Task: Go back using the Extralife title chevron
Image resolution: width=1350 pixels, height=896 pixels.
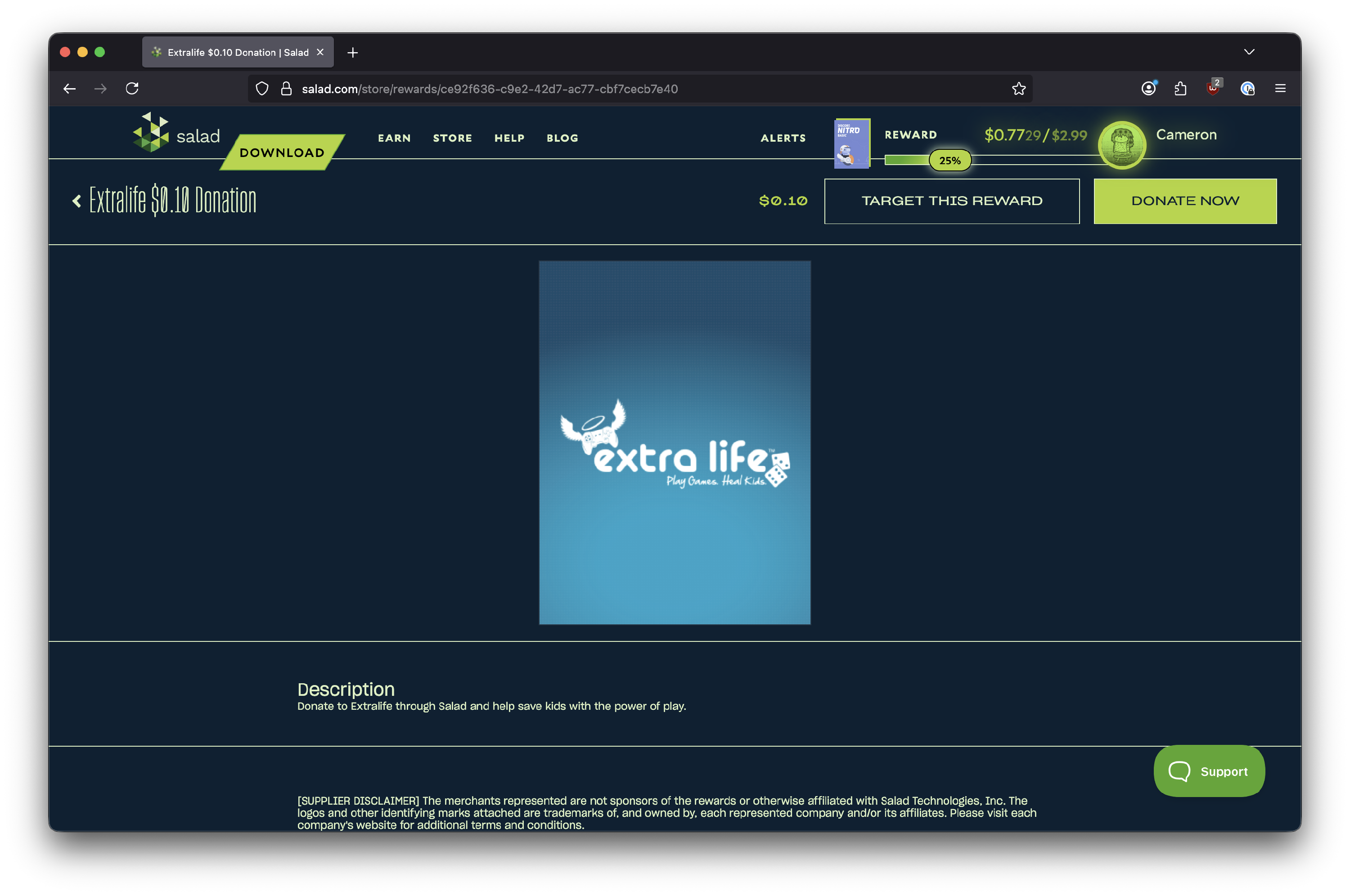Action: 76,201
